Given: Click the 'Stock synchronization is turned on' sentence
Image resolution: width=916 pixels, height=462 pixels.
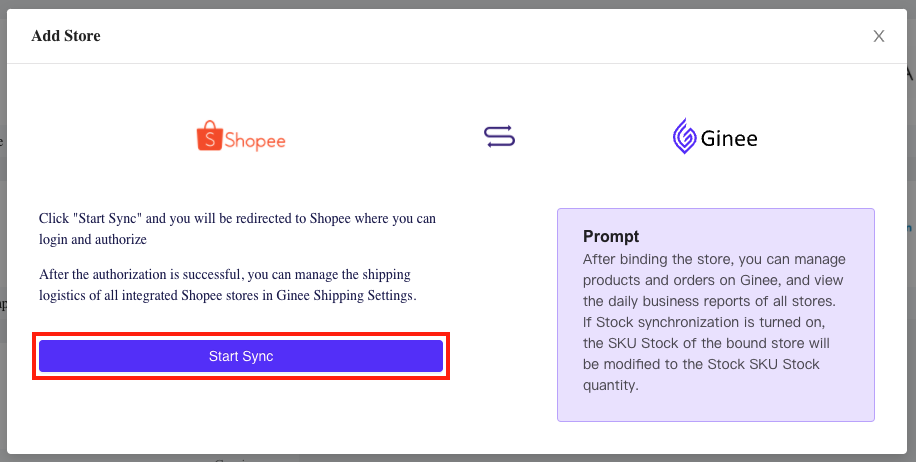Looking at the screenshot, I should (704, 322).
